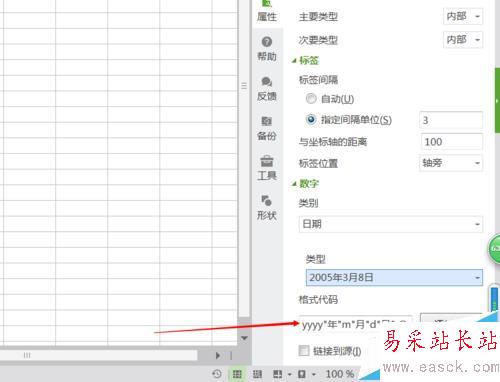Open the 帮助 help sidebar icon
500x382 pixels.
[267, 49]
